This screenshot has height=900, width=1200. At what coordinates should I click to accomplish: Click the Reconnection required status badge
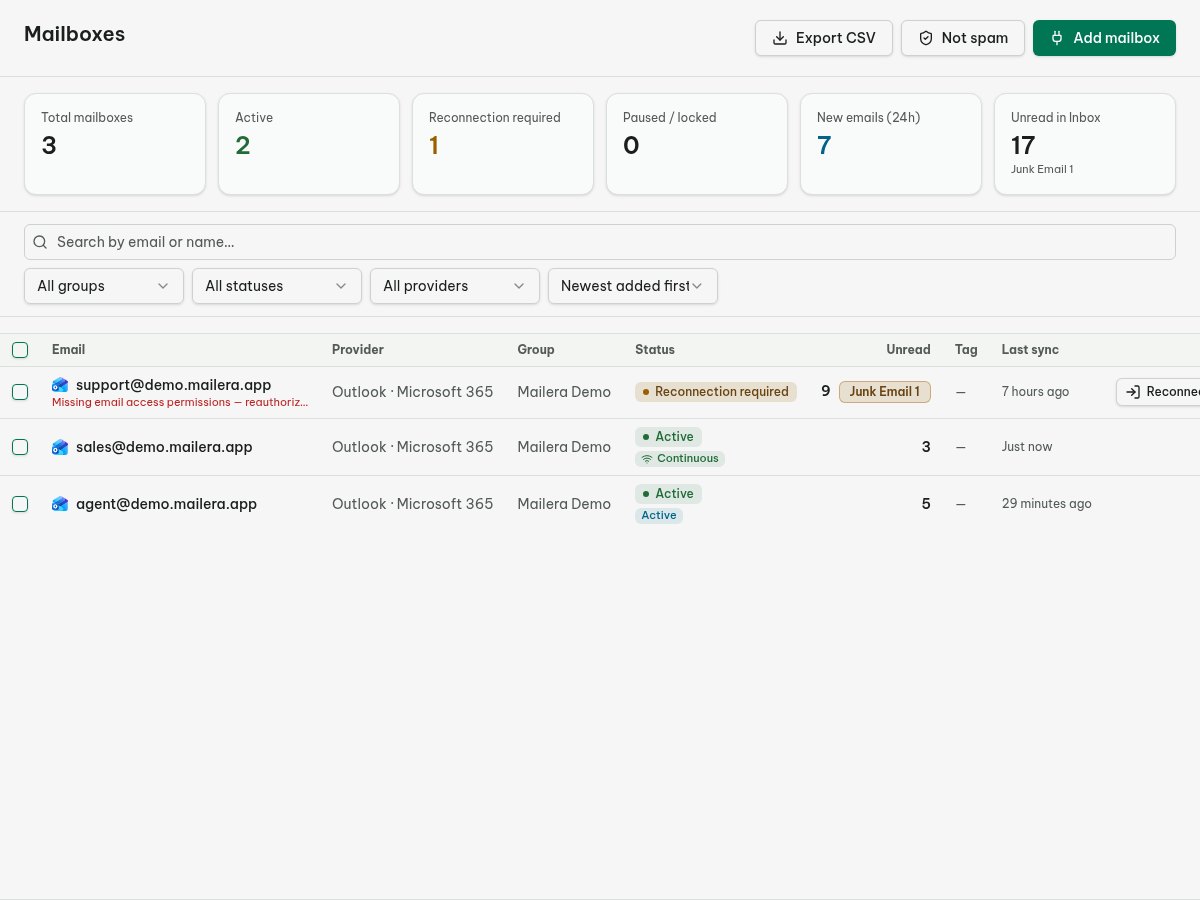(716, 392)
